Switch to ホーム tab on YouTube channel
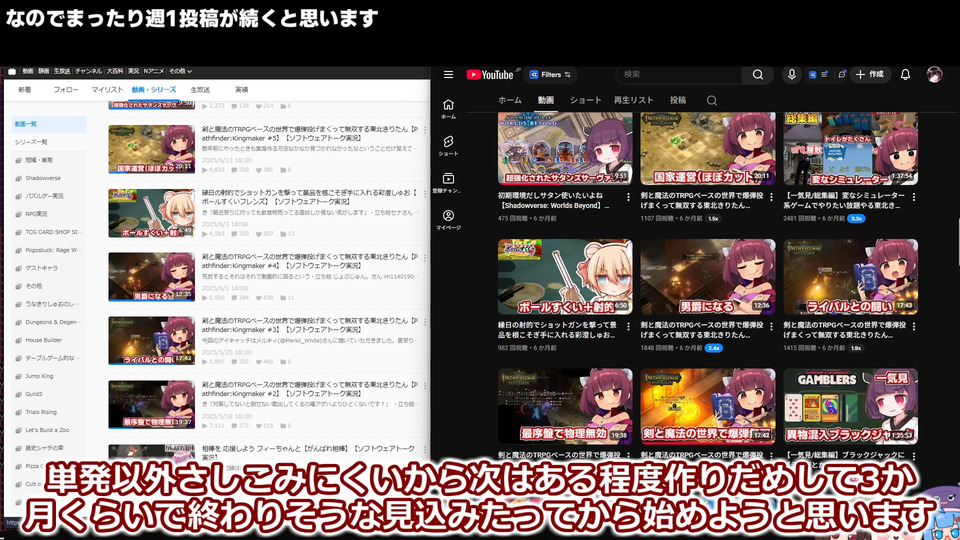Image resolution: width=960 pixels, height=540 pixels. 509,100
